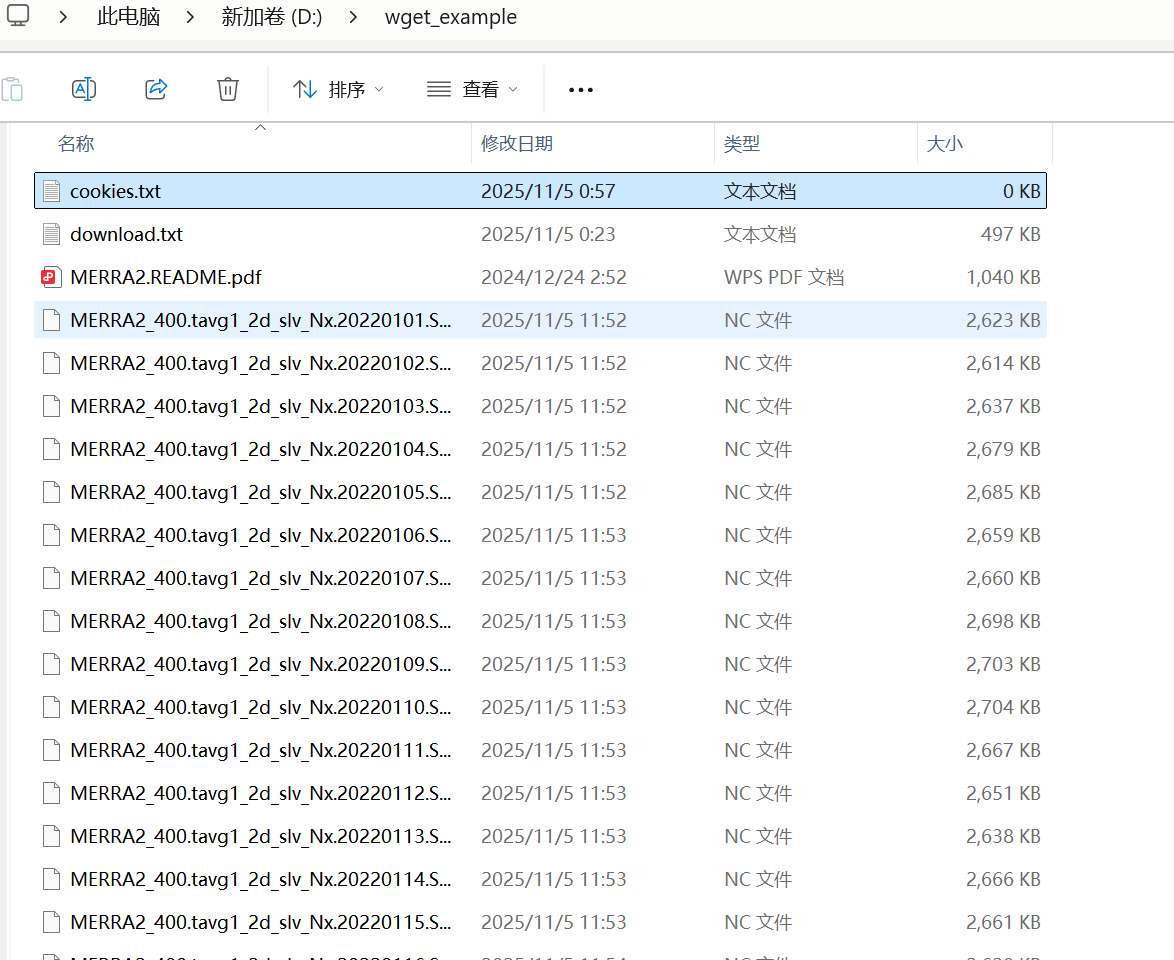
Task: Select the cookies.txt file name
Action: [115, 192]
